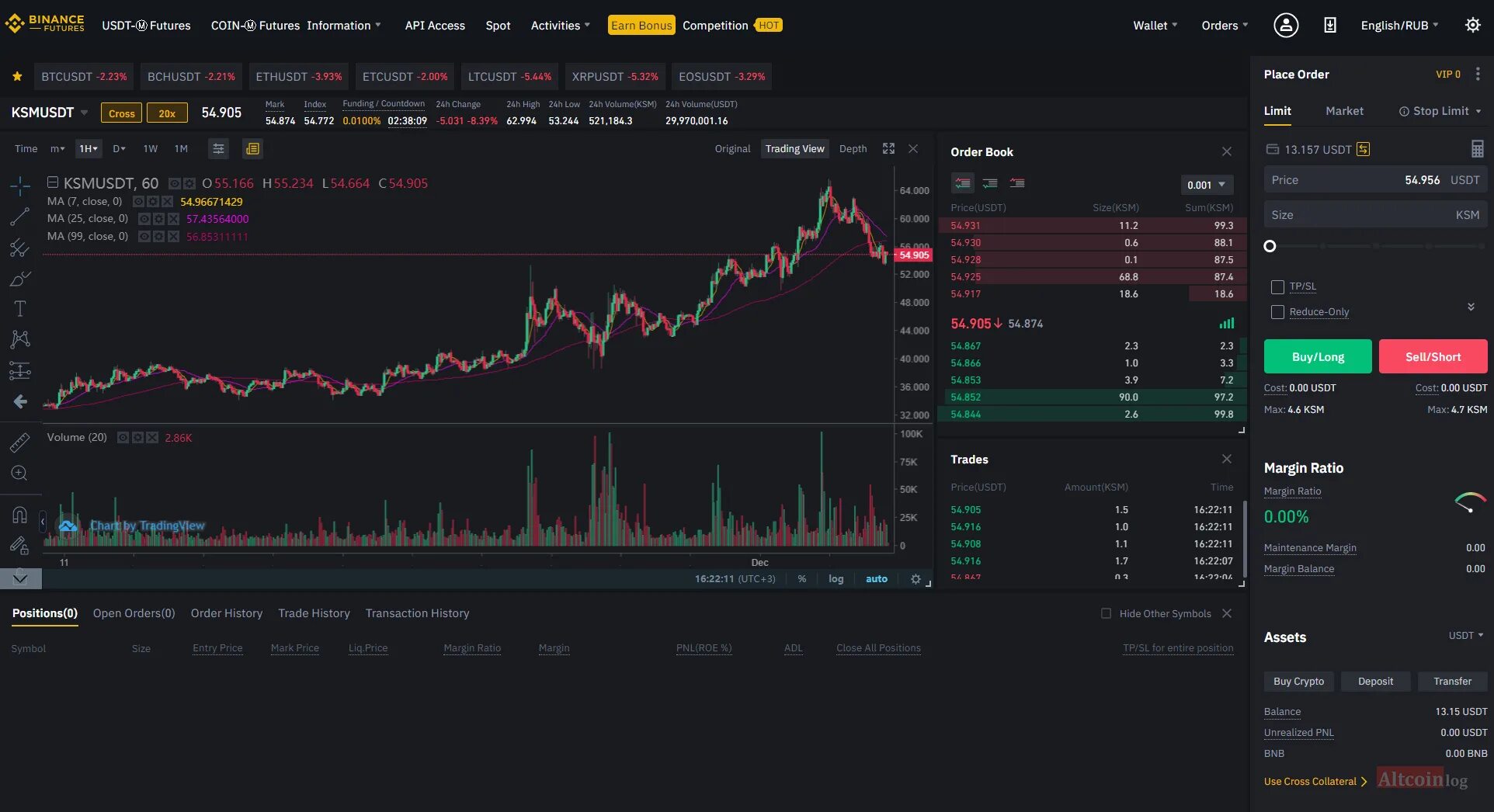Select the text annotation tool
This screenshot has width=1494, height=812.
tap(20, 309)
